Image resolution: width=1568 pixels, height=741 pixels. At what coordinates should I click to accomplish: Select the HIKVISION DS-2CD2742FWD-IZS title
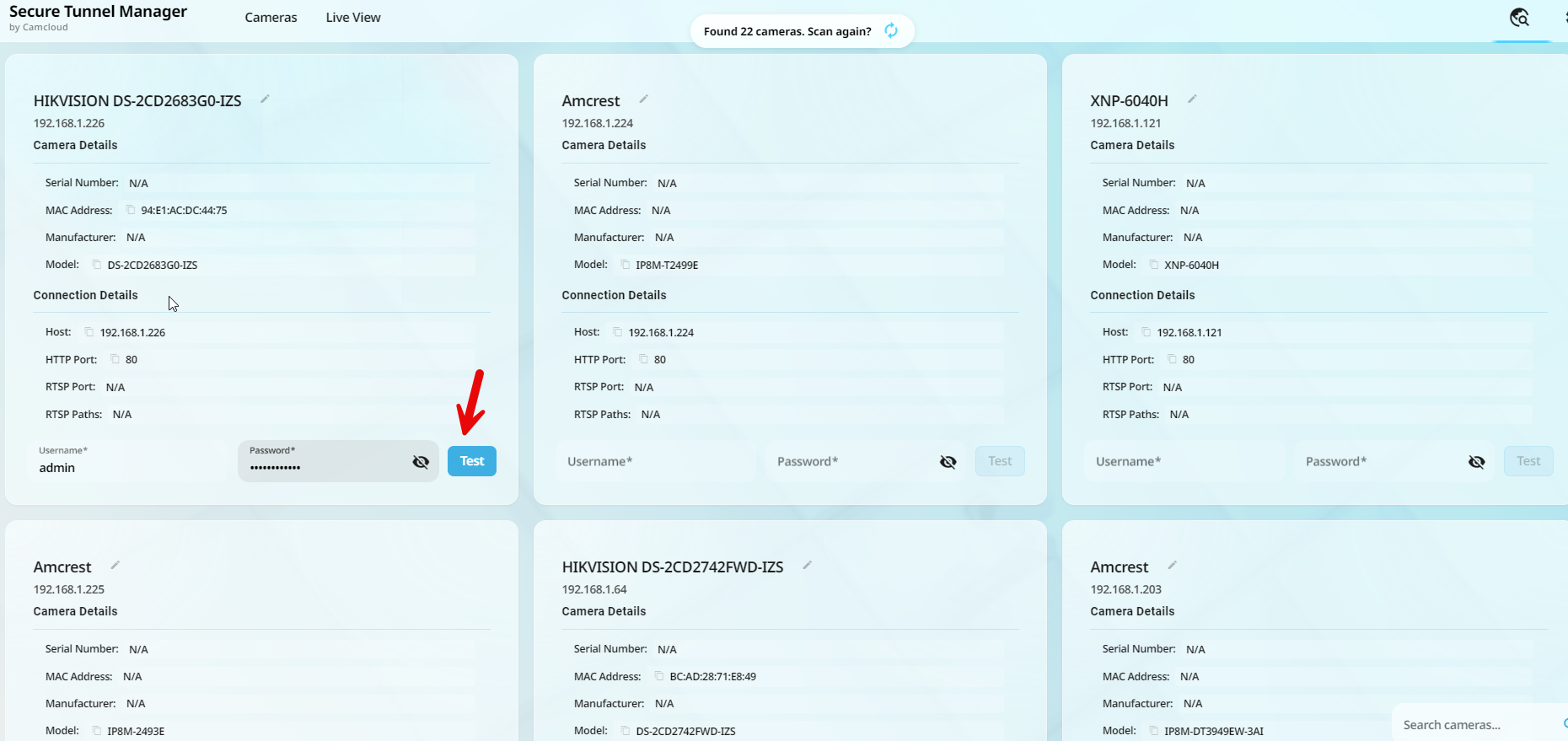coord(673,567)
